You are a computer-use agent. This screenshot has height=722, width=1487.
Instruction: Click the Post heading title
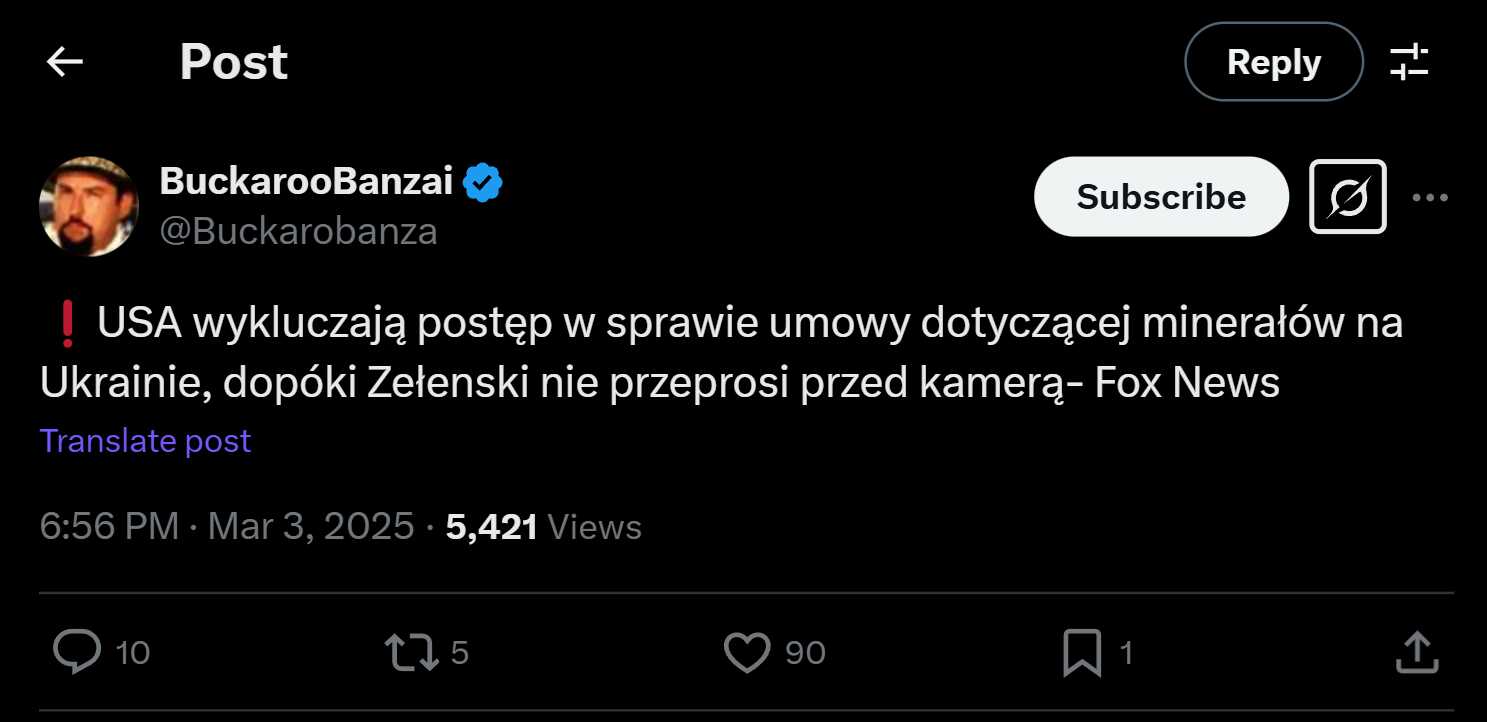pos(234,62)
